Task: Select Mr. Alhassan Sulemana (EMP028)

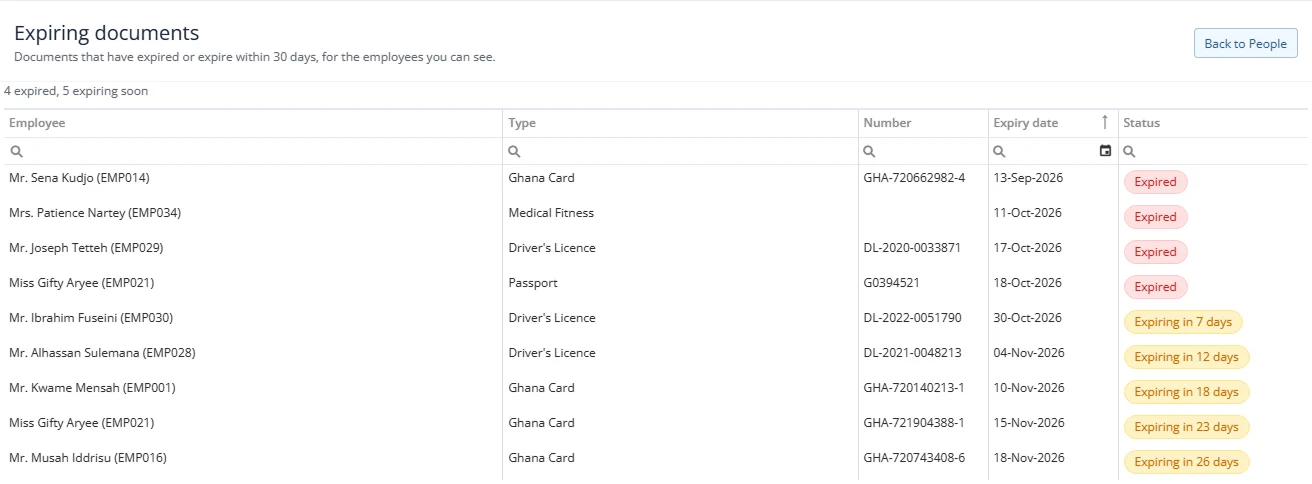Action: coord(102,353)
